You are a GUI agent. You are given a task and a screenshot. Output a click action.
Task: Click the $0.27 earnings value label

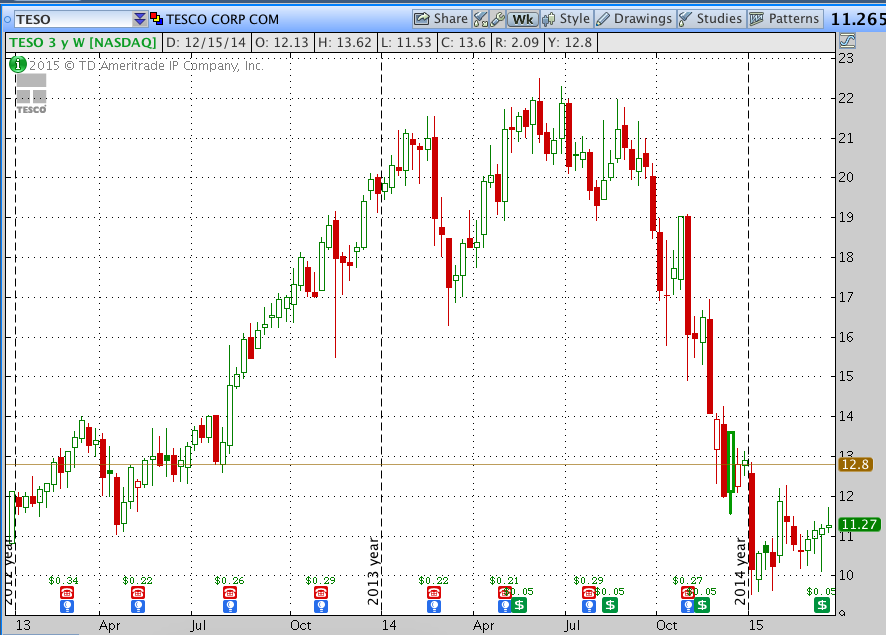pos(687,580)
